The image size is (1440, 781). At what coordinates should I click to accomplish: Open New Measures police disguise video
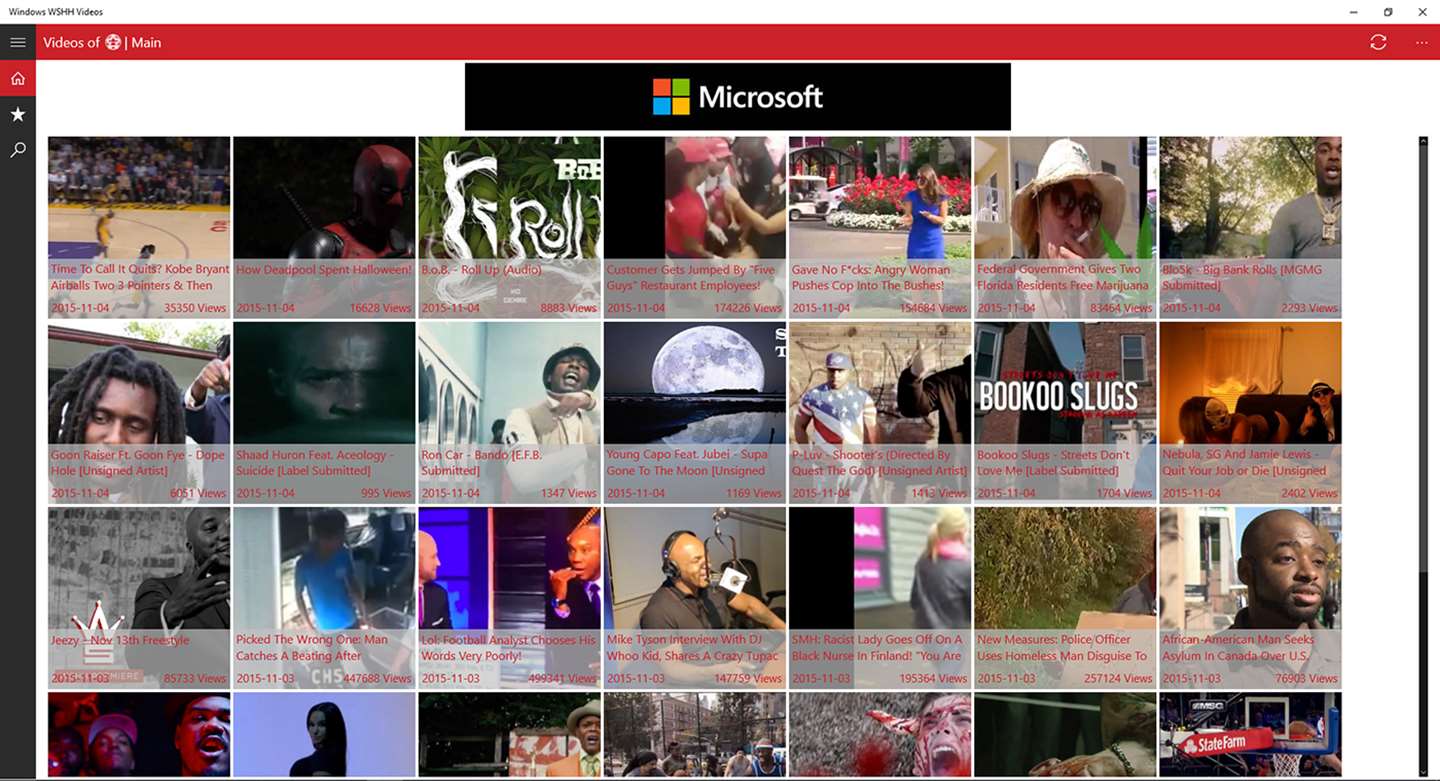(1065, 597)
